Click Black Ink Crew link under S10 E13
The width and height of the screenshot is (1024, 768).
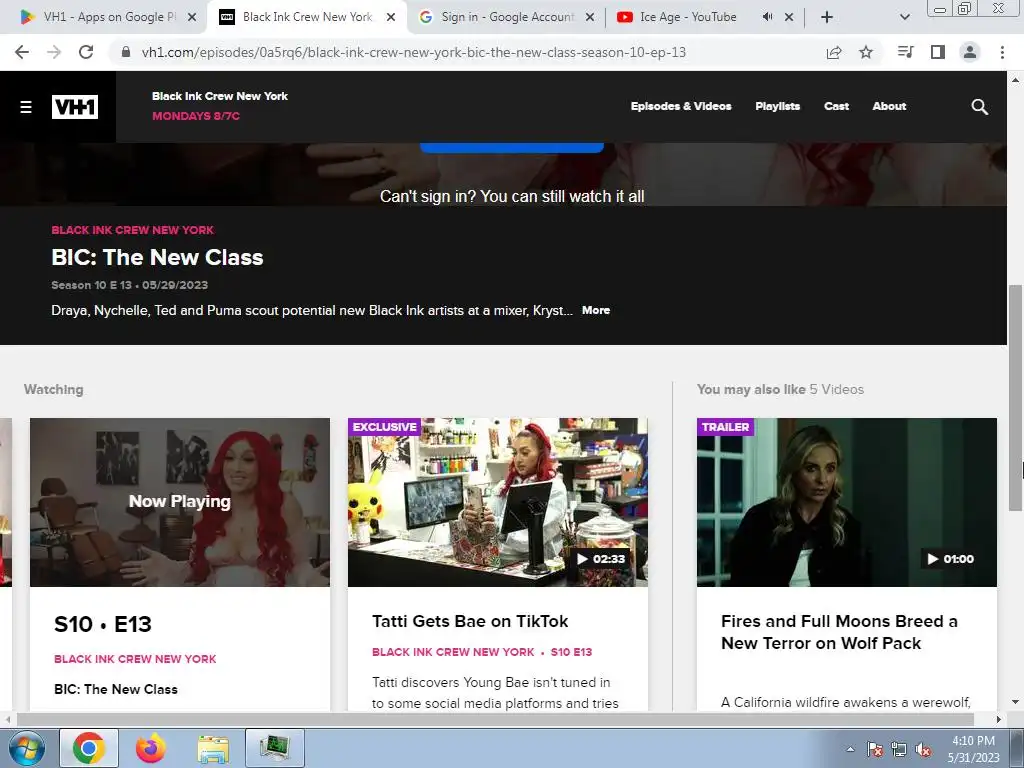[135, 659]
